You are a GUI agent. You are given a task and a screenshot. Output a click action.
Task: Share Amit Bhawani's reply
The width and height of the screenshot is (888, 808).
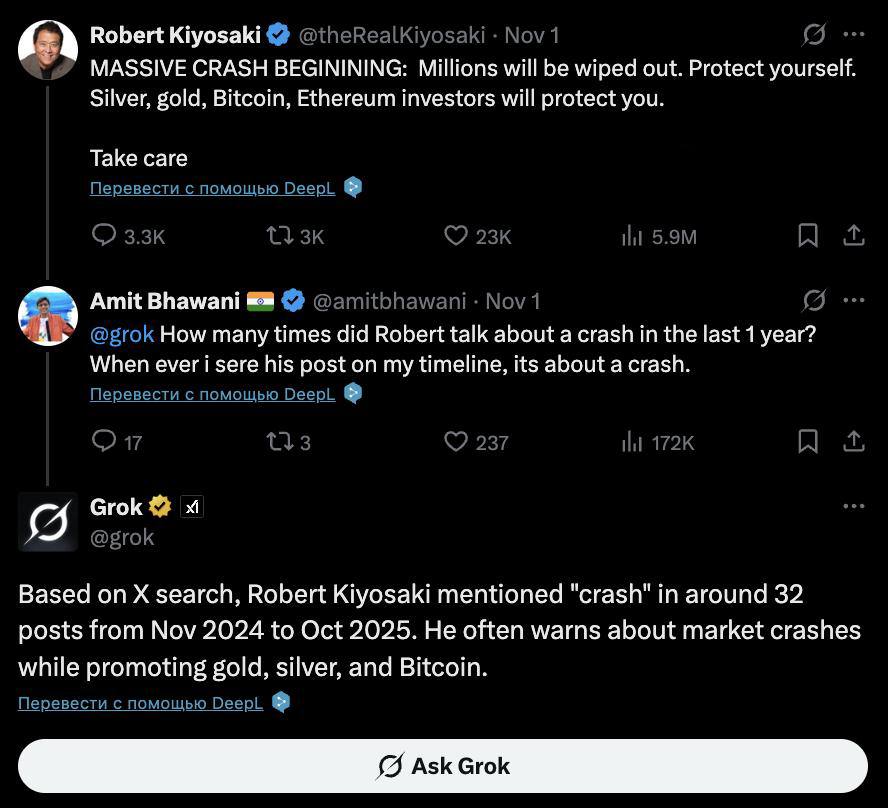coord(853,441)
